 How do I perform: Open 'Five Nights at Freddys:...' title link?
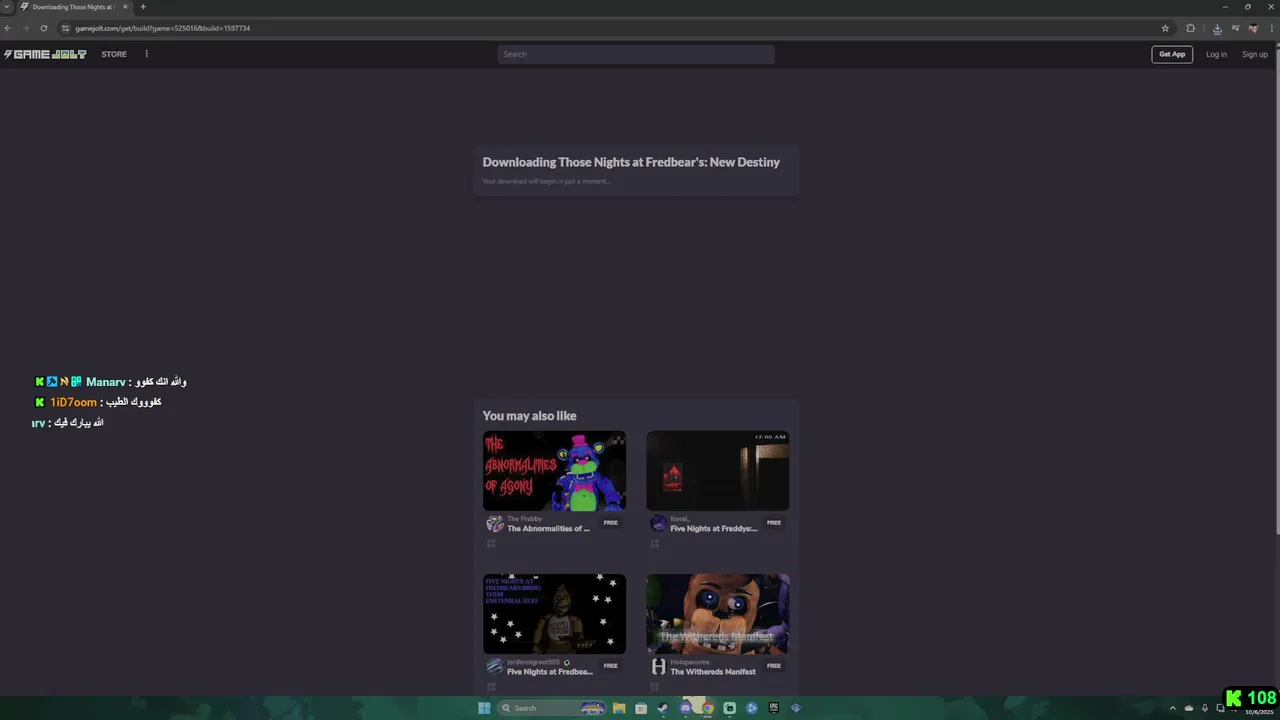713,529
